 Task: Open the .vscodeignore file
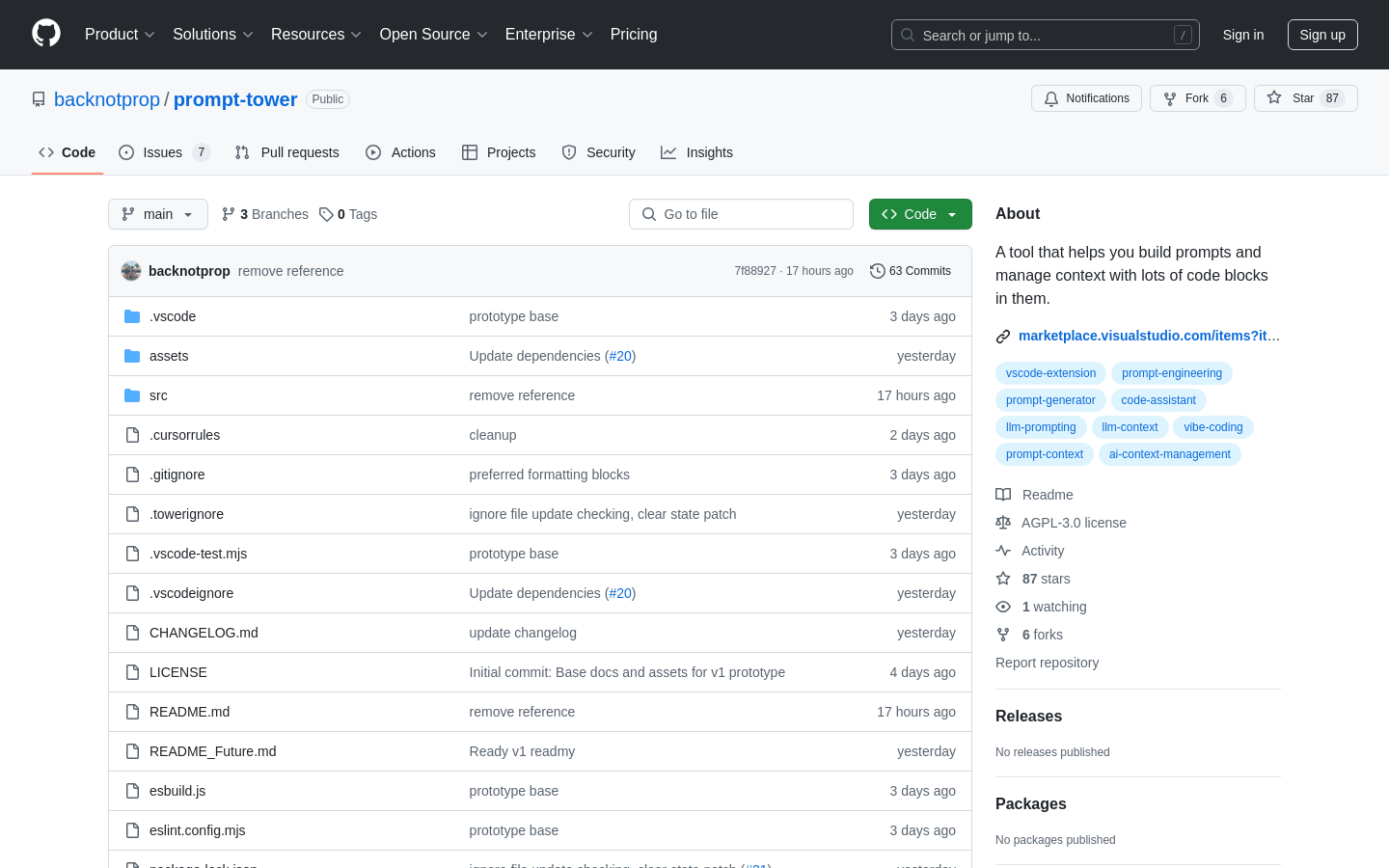tap(192, 593)
